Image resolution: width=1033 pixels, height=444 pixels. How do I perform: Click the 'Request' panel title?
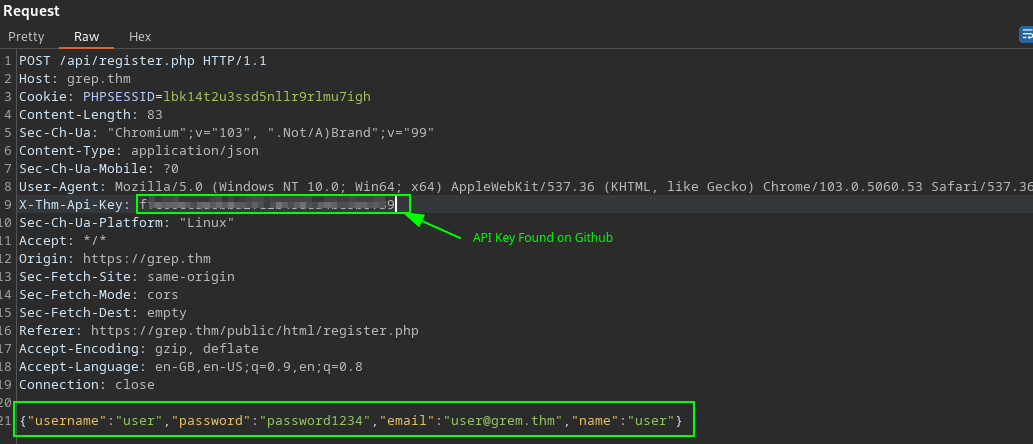click(x=31, y=11)
